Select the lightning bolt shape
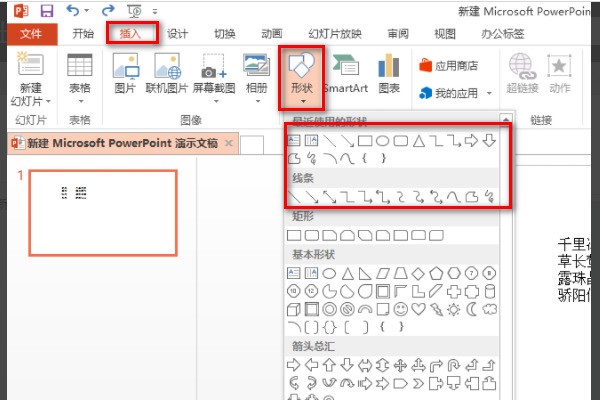 coord(436,309)
